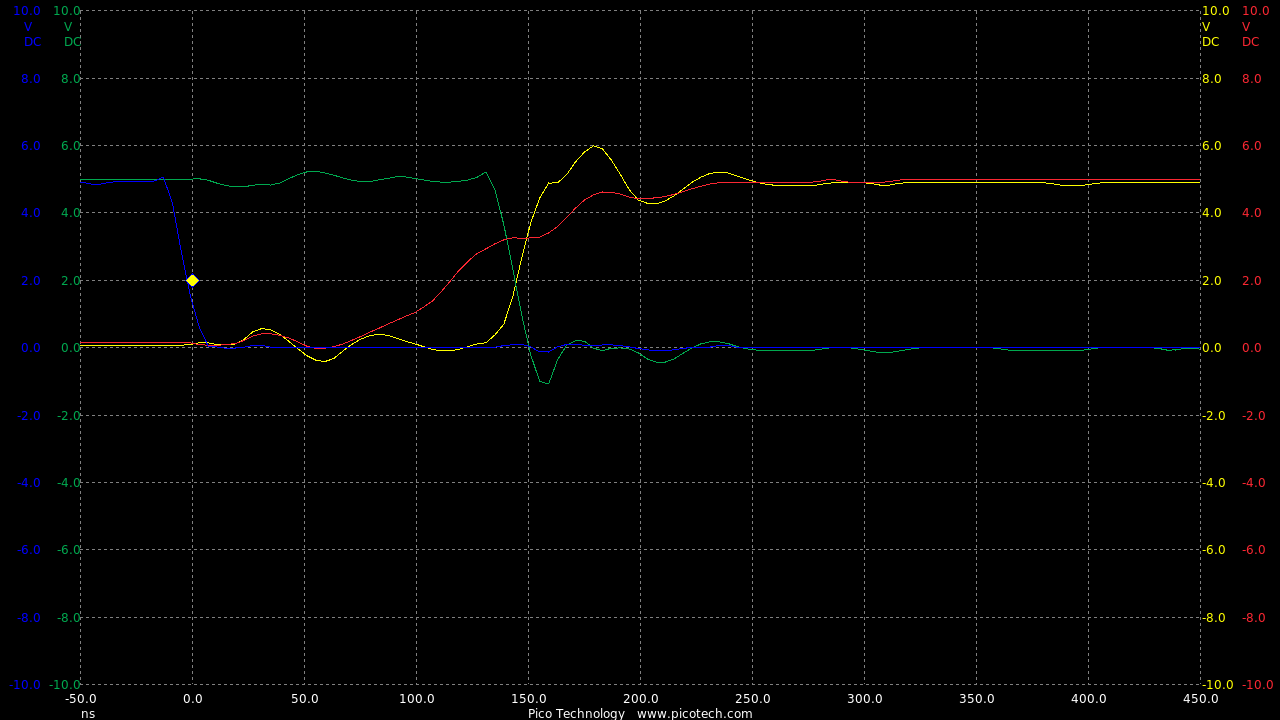The image size is (1280, 720).
Task: Click the 200.0 time axis label
Action: (x=640, y=699)
